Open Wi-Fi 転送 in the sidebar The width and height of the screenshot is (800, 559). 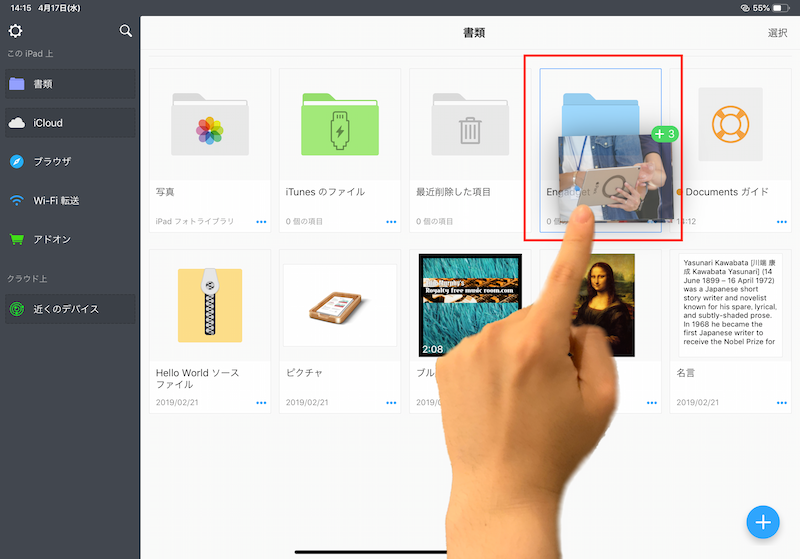tap(70, 200)
